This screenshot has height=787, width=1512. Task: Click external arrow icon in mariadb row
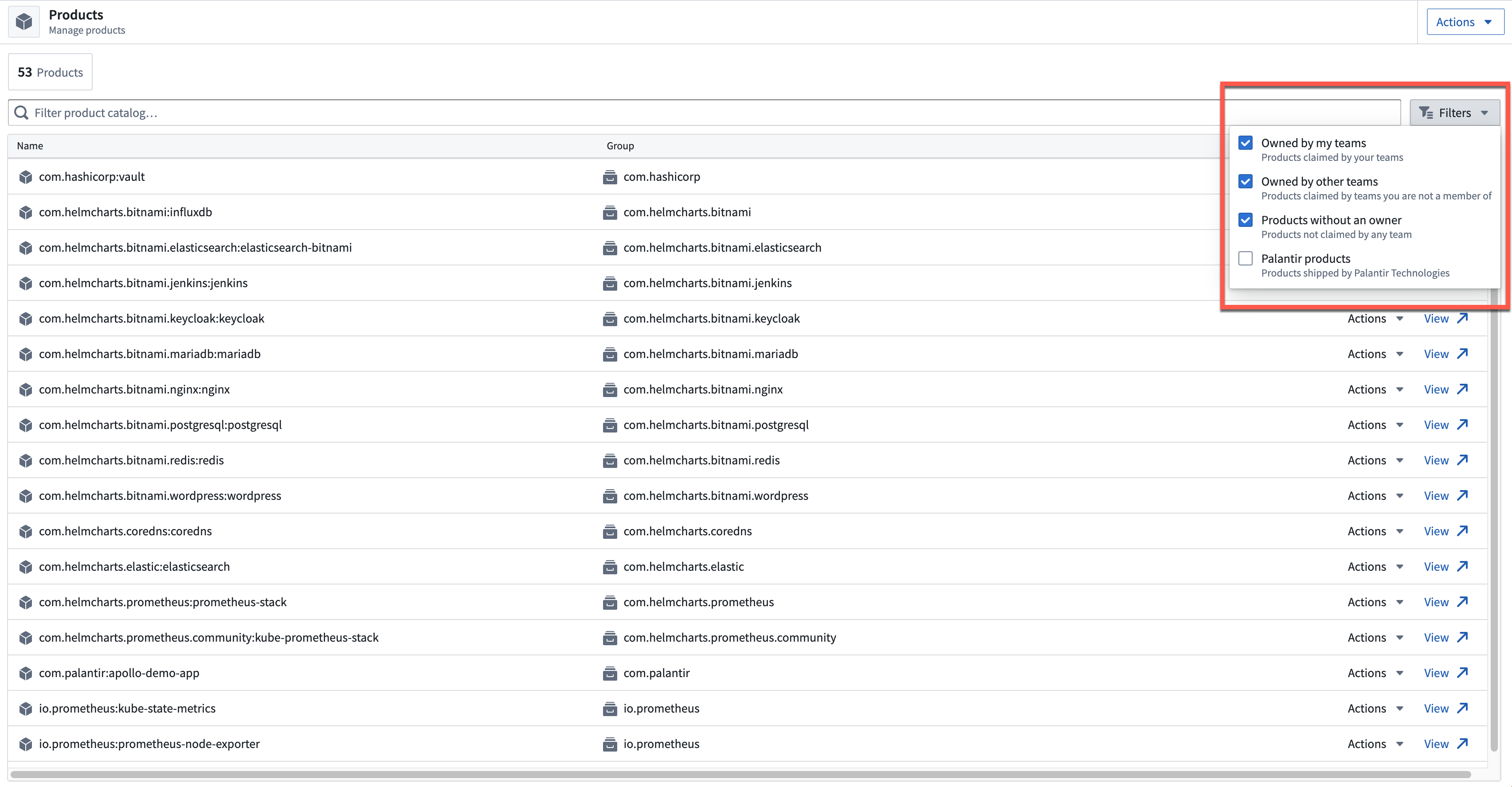[x=1462, y=354]
